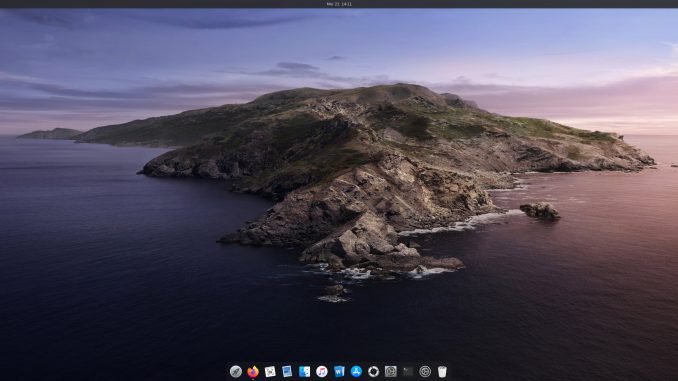Open the Finder-style file manager icon

coord(304,371)
